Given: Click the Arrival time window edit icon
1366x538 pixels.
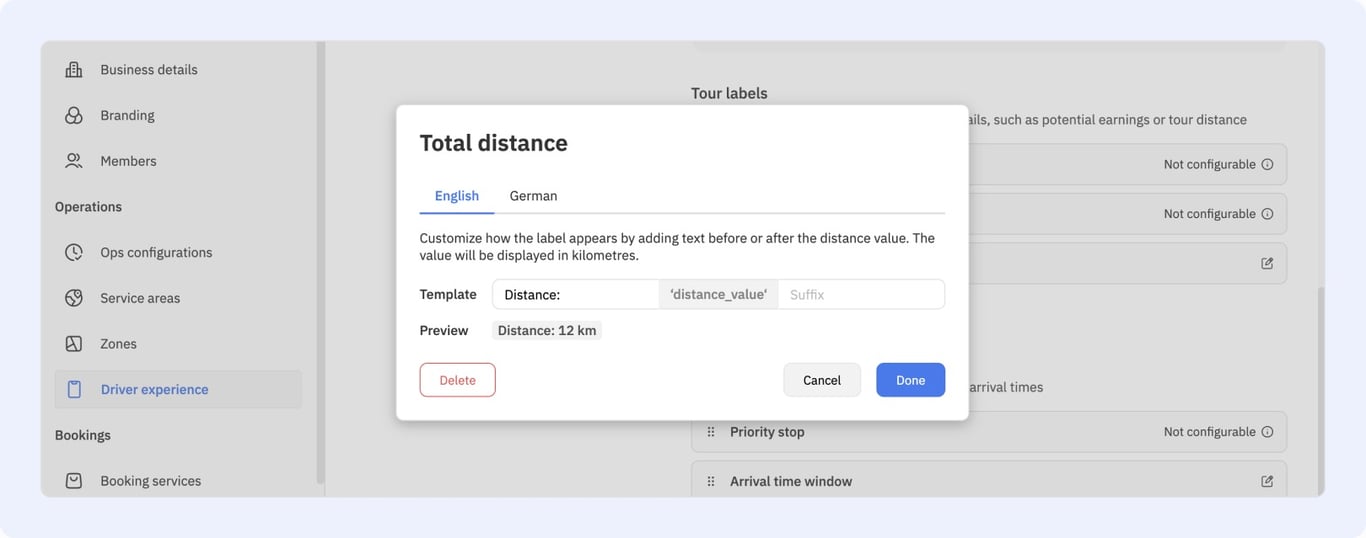Looking at the screenshot, I should point(1267,481).
